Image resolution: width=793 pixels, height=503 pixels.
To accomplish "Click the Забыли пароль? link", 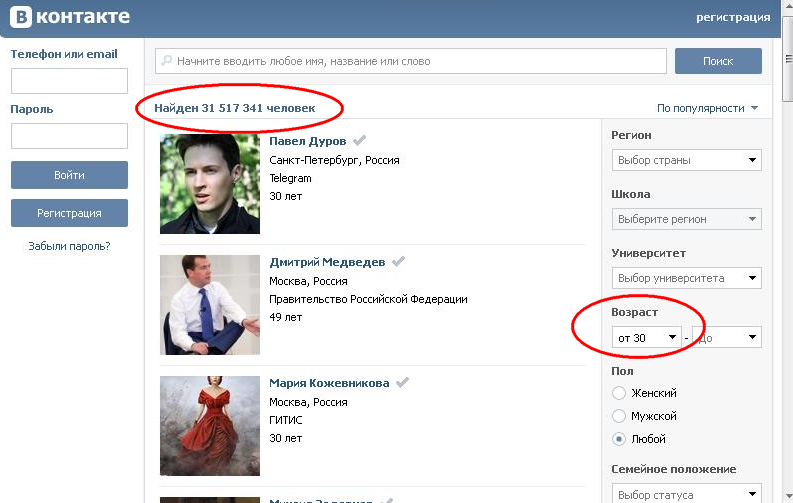I will [x=69, y=246].
